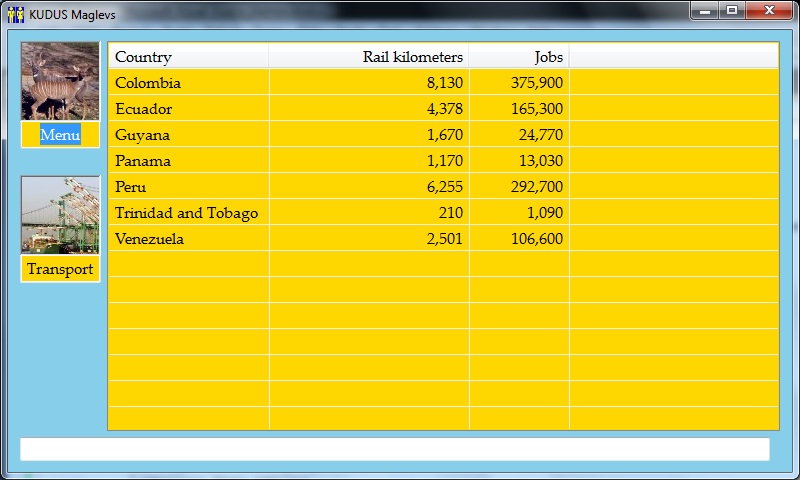Click the empty text field at bottom

pos(394,449)
